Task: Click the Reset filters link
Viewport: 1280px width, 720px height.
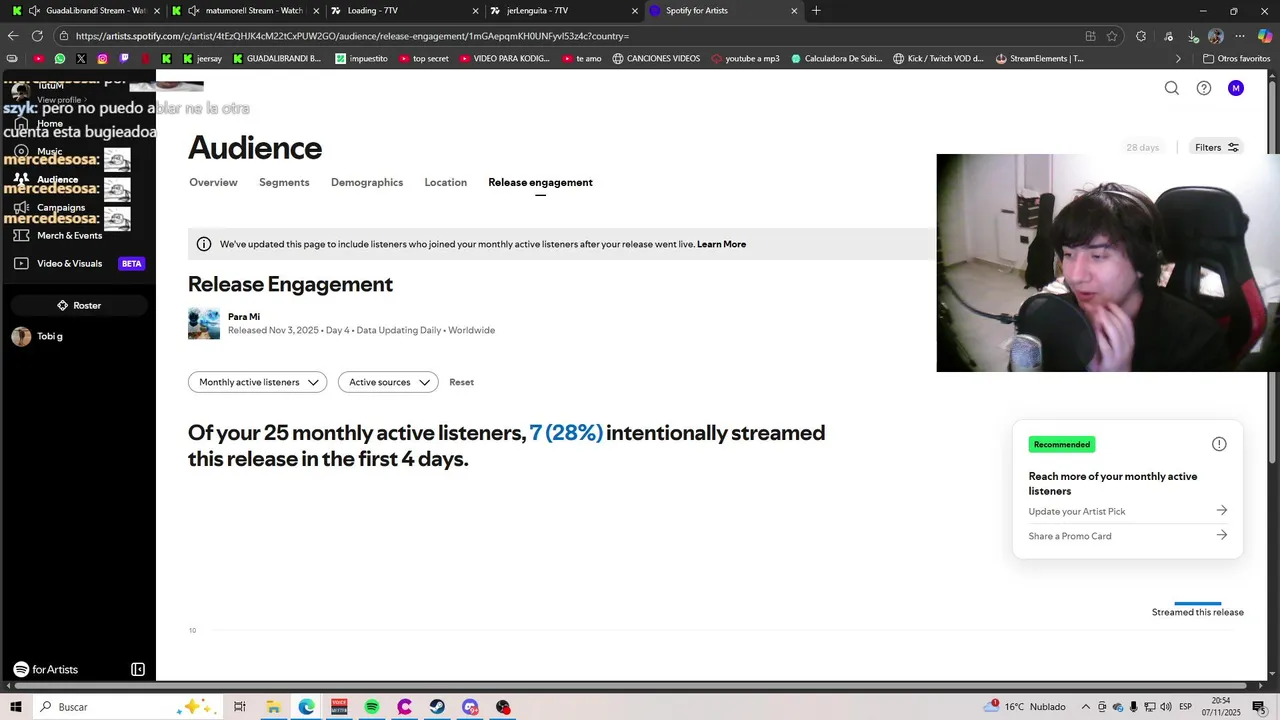Action: [461, 382]
